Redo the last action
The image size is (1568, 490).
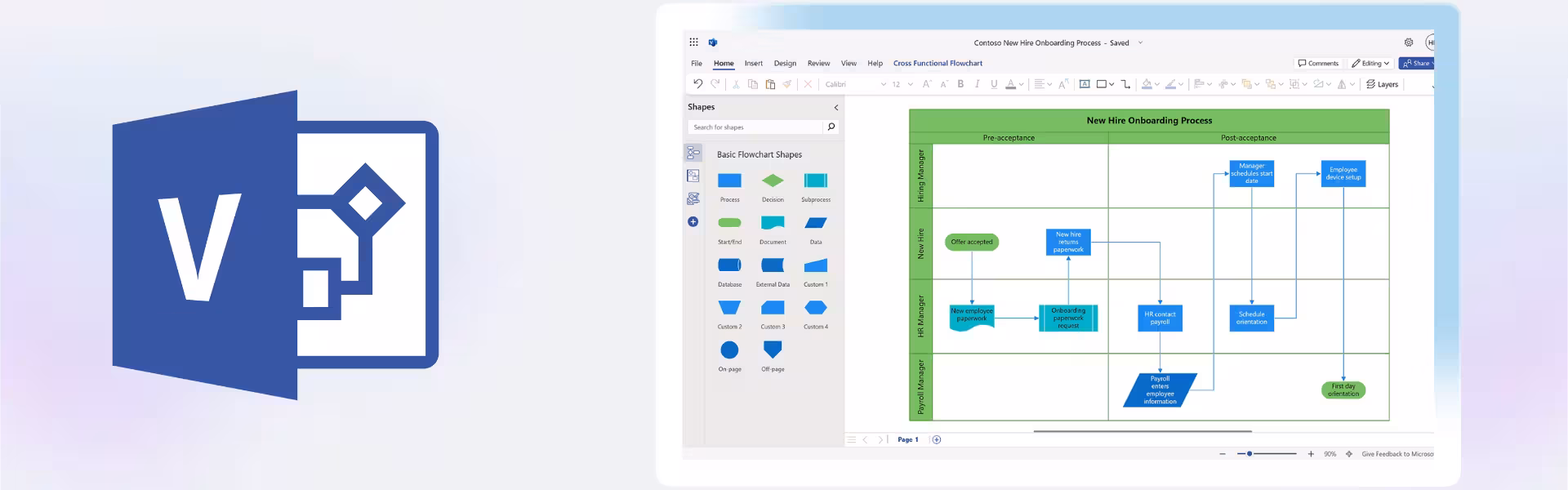[x=715, y=84]
